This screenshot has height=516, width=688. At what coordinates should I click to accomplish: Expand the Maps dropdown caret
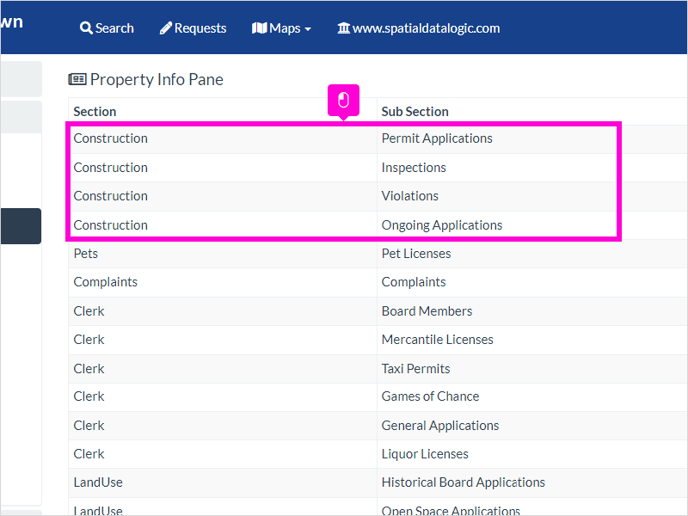tap(308, 29)
